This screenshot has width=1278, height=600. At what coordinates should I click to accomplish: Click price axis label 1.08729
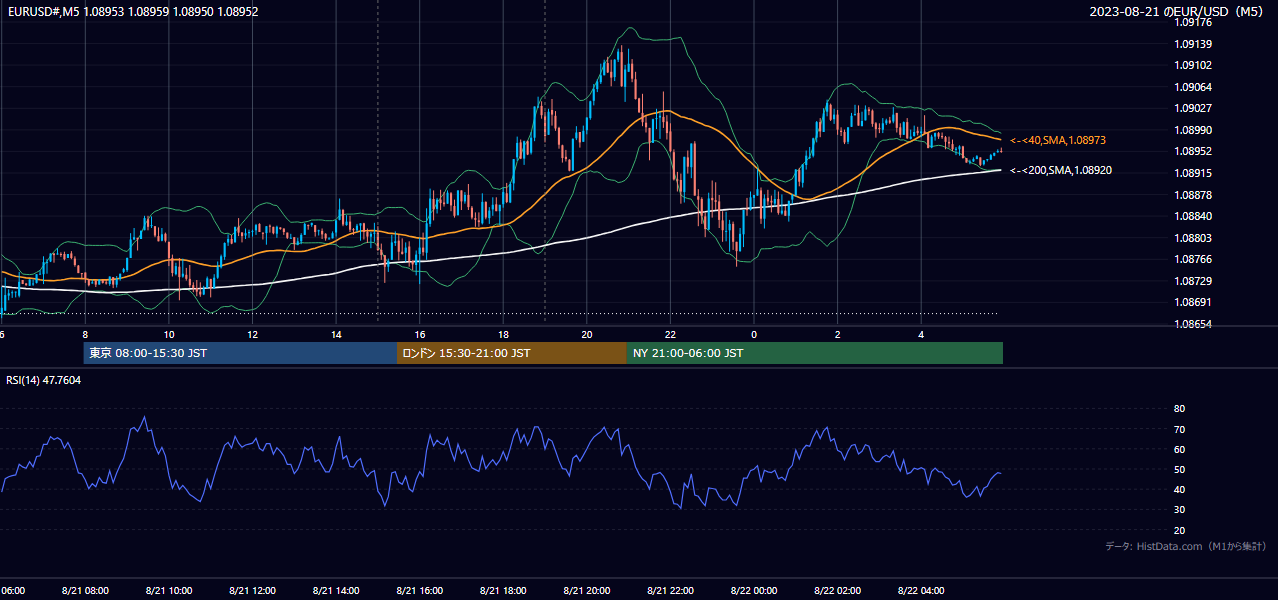pyautogui.click(x=1193, y=281)
